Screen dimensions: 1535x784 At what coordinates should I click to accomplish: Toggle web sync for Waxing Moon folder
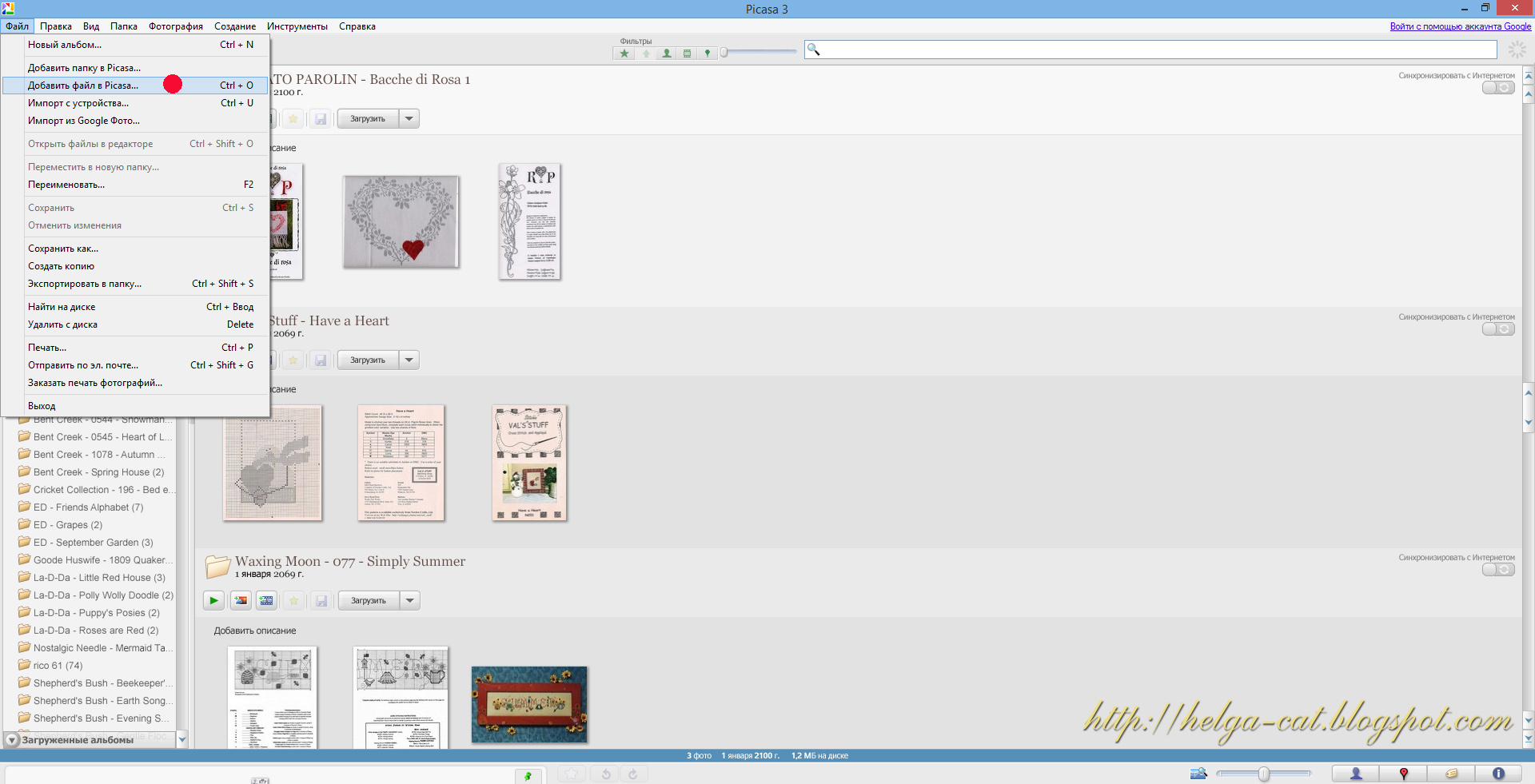[x=1498, y=570]
